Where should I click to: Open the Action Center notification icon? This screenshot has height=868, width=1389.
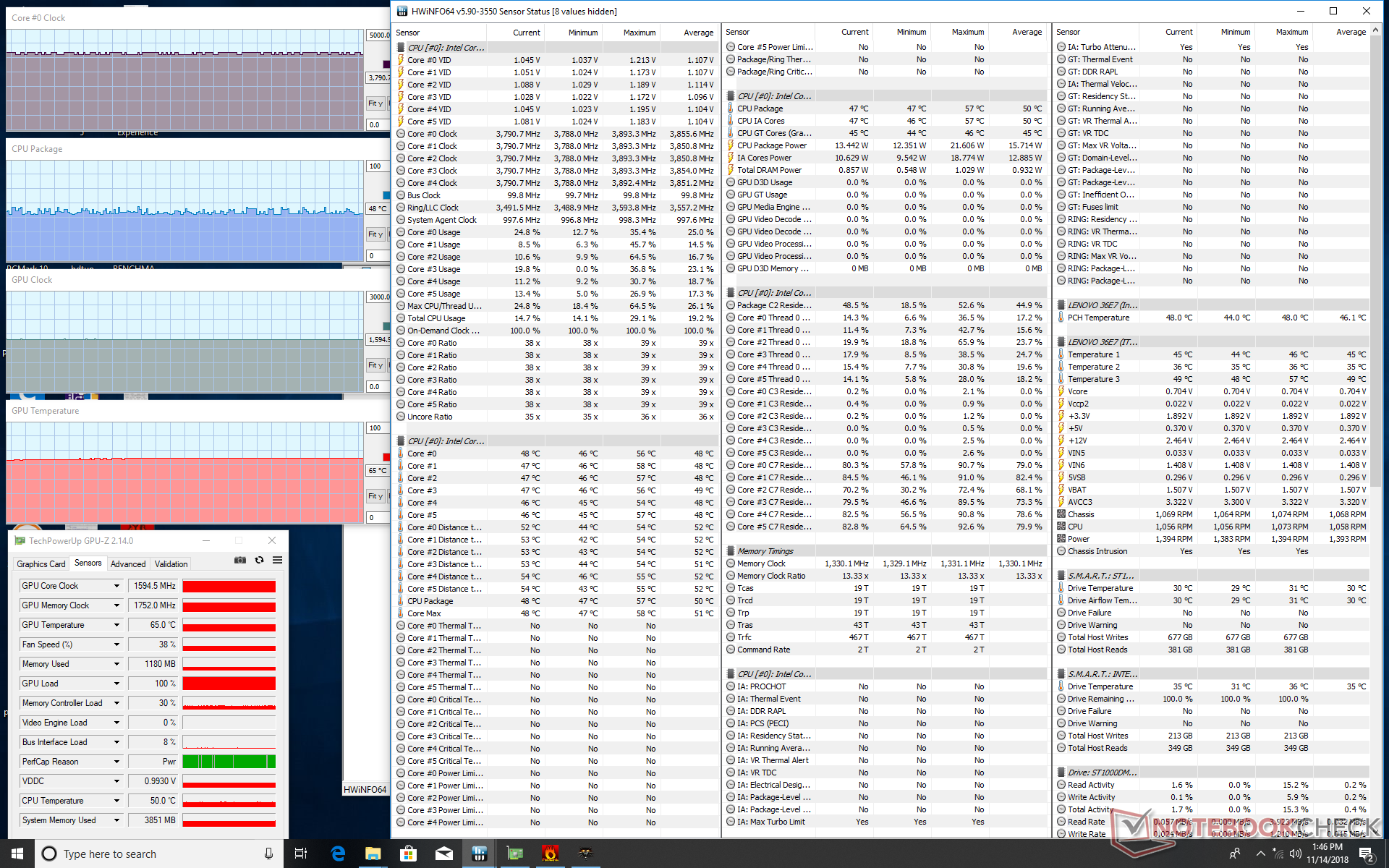(1367, 854)
